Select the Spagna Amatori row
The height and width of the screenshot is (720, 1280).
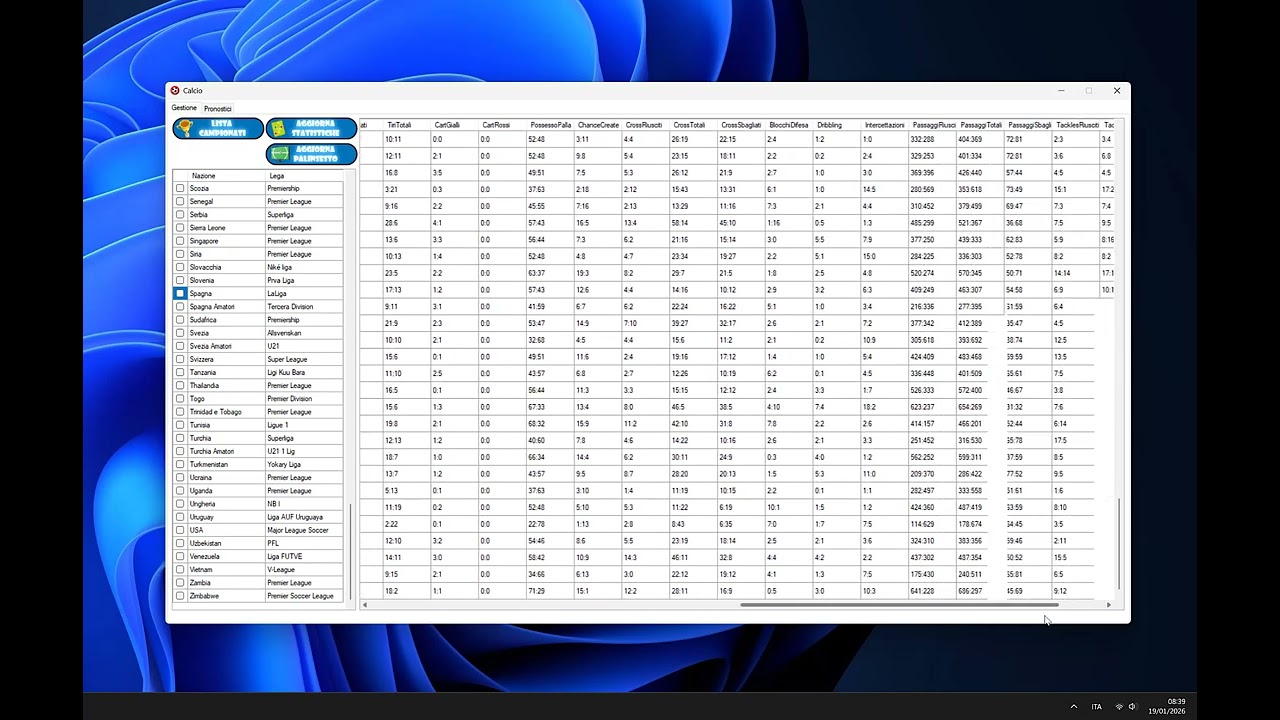point(259,306)
